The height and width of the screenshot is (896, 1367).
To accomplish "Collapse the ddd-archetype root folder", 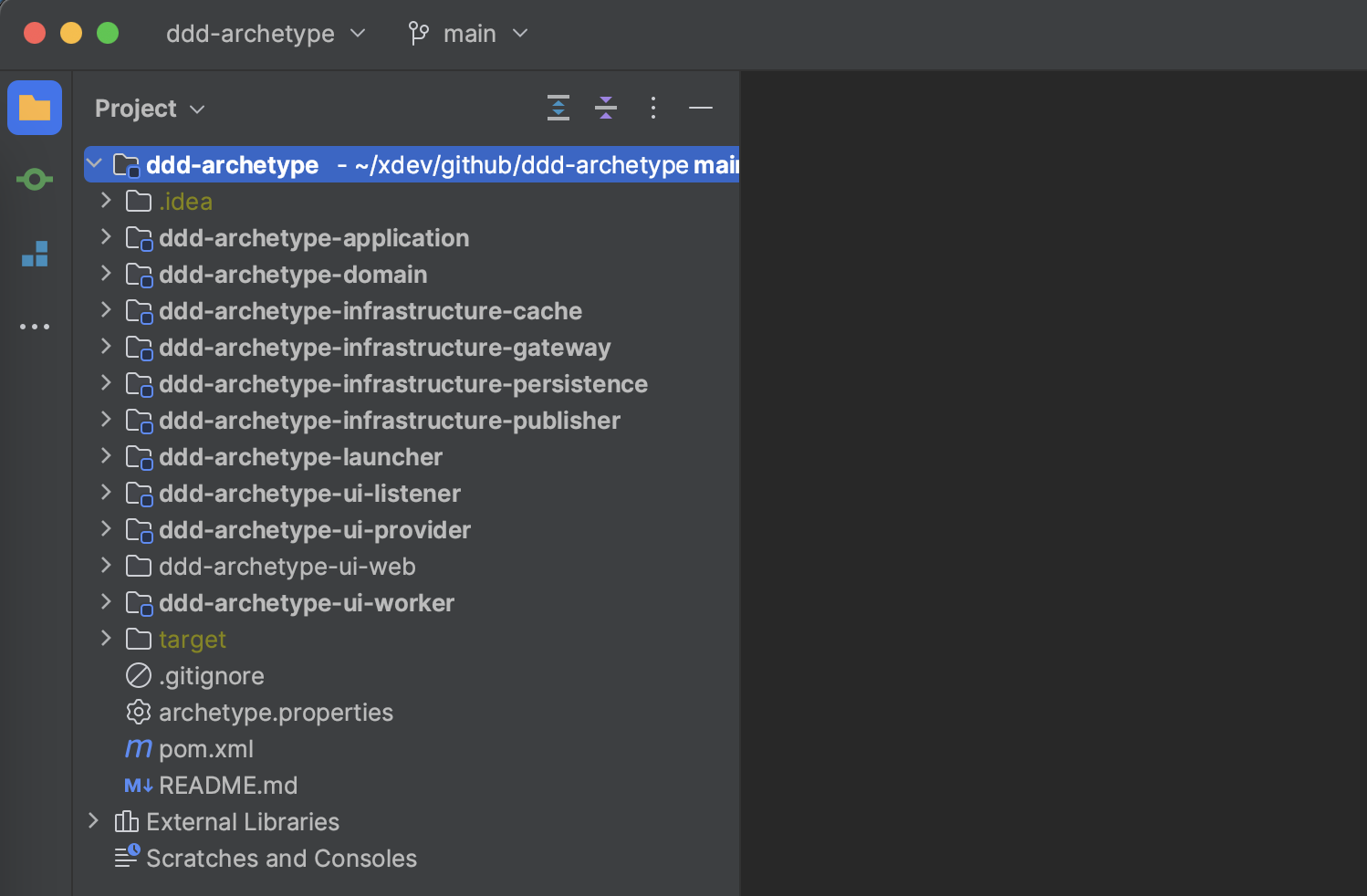I will [94, 164].
